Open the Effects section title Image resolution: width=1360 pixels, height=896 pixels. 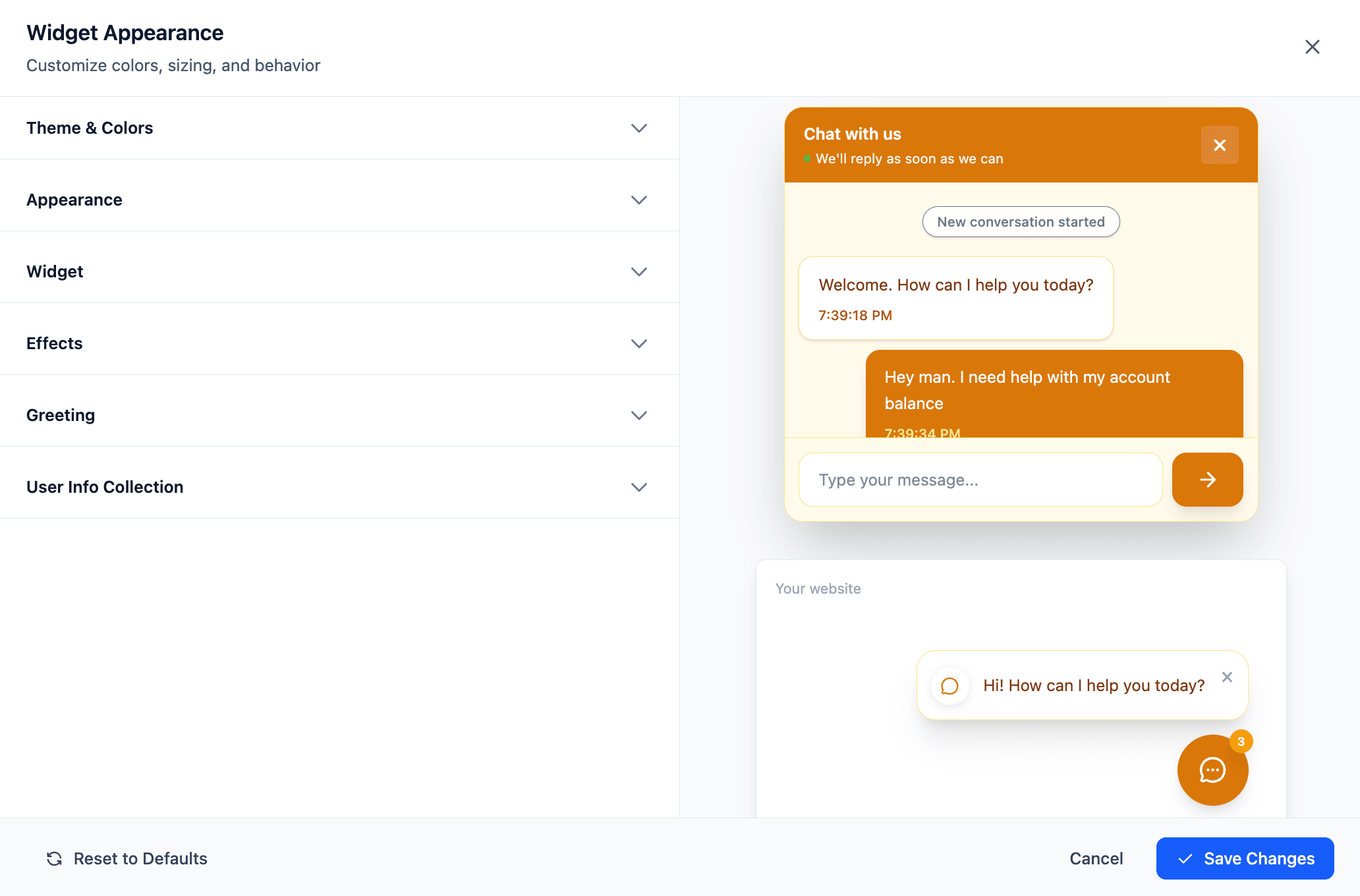[x=55, y=343]
